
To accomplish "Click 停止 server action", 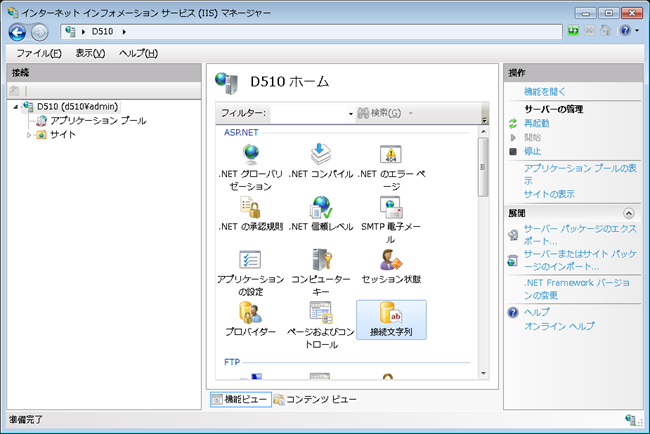I will 532,151.
